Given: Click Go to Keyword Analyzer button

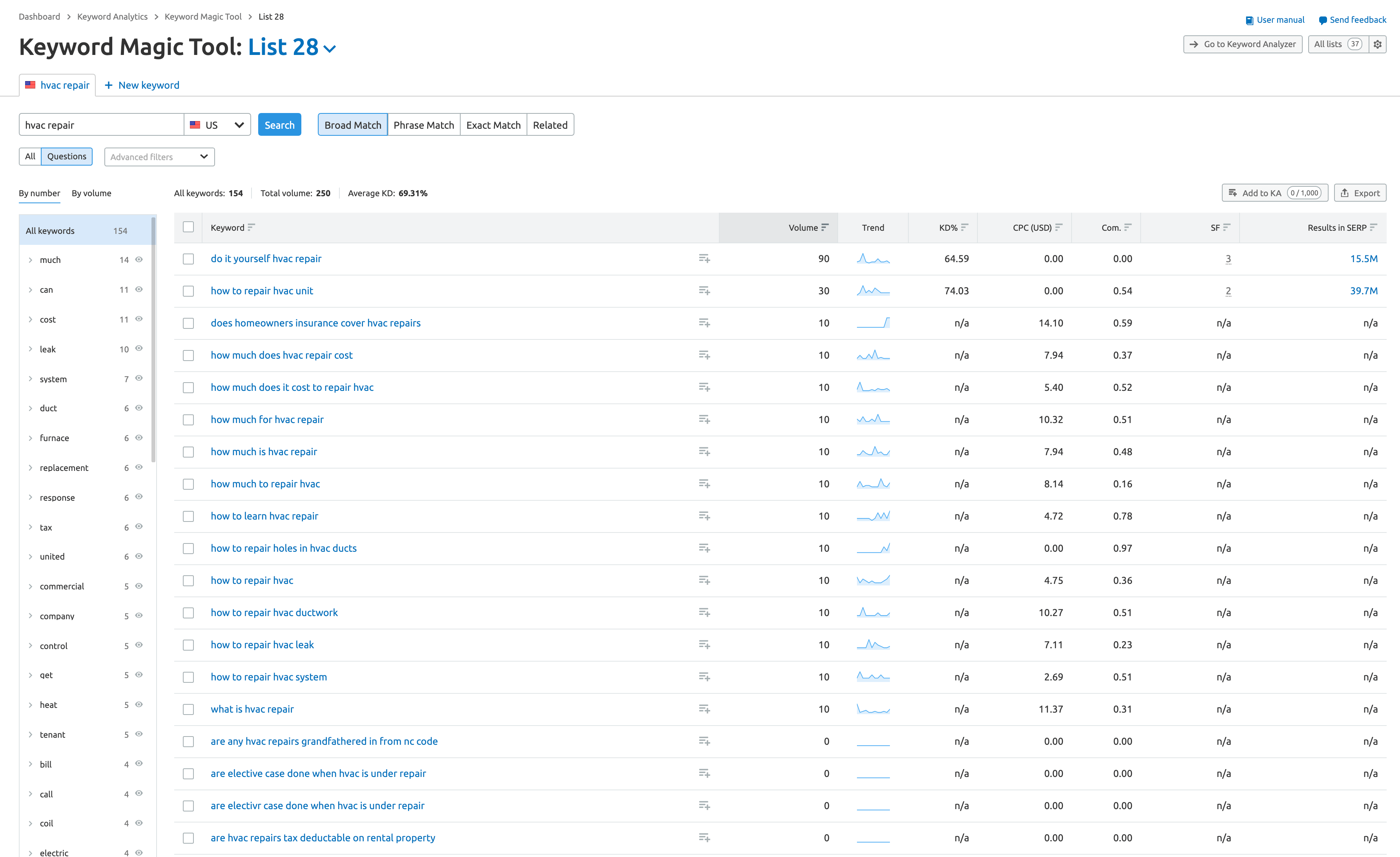Looking at the screenshot, I should click(1243, 44).
